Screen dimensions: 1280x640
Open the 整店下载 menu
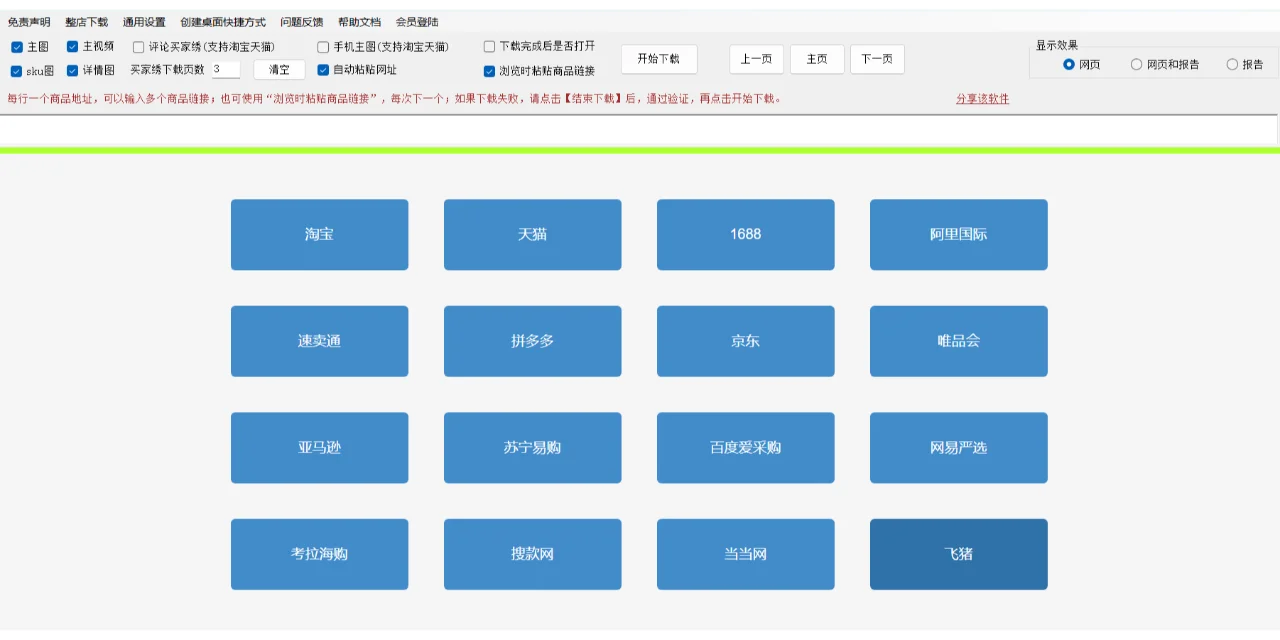(85, 21)
